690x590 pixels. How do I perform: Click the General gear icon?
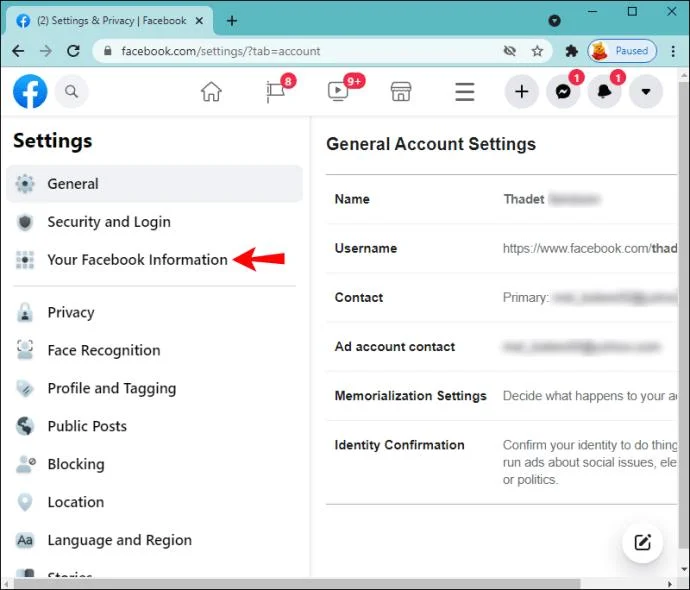click(25, 184)
